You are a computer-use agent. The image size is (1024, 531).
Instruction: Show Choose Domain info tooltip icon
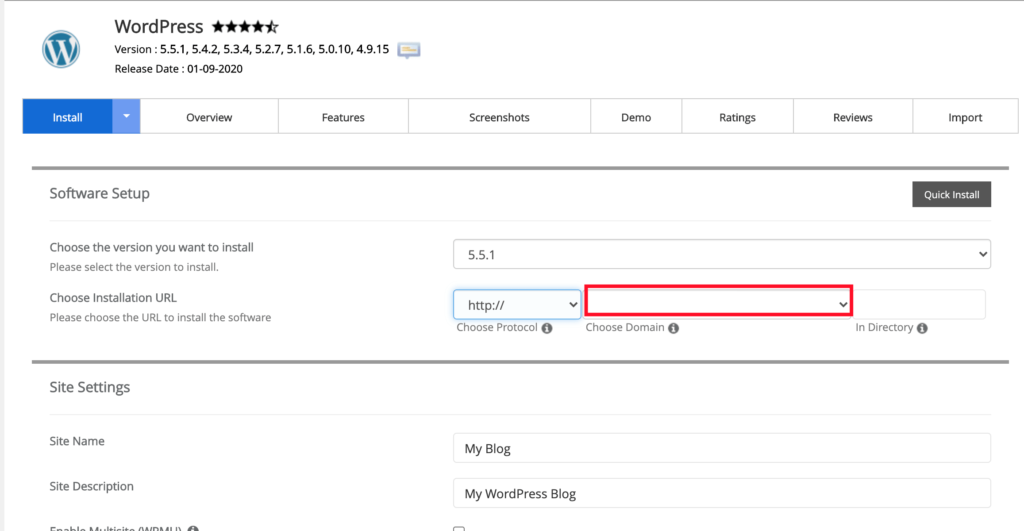[673, 328]
